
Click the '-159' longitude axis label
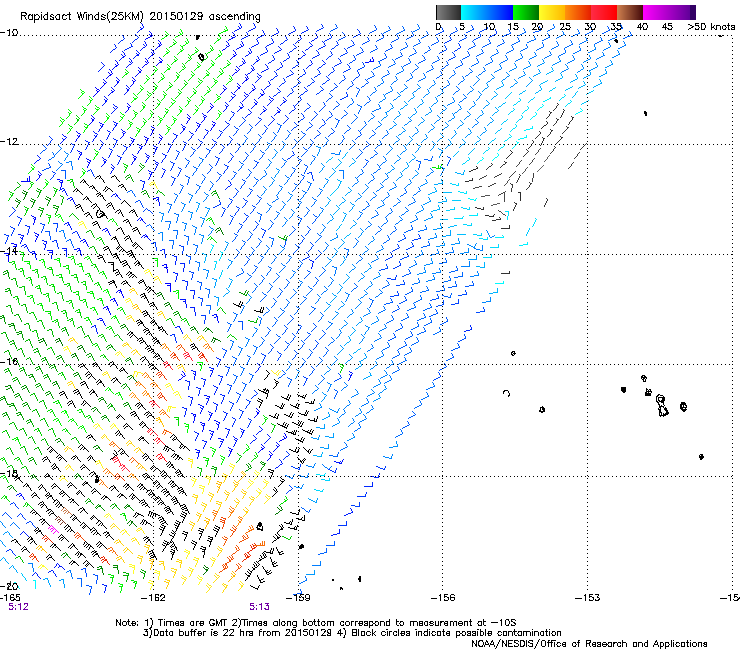(x=298, y=598)
